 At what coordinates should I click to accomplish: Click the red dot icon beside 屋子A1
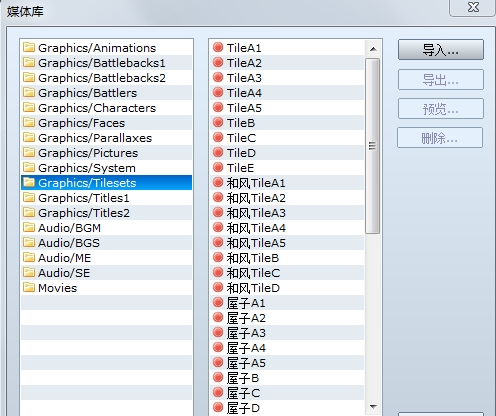pos(218,302)
